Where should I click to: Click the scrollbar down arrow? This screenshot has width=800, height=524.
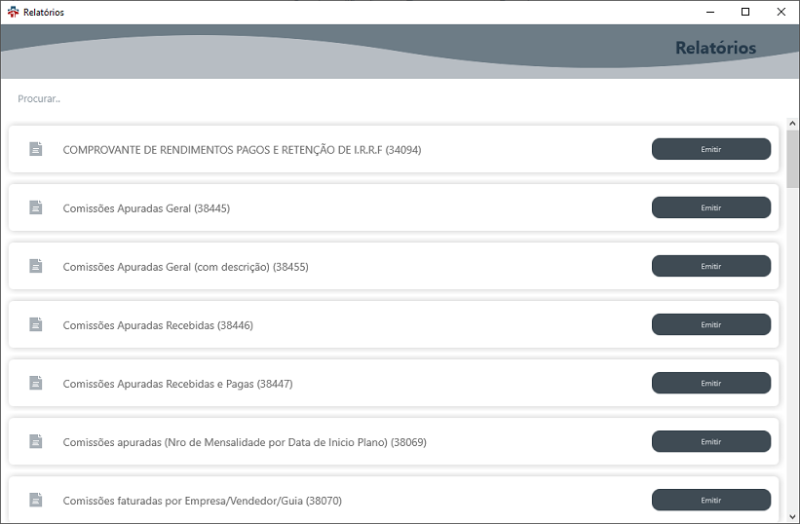pos(792,517)
